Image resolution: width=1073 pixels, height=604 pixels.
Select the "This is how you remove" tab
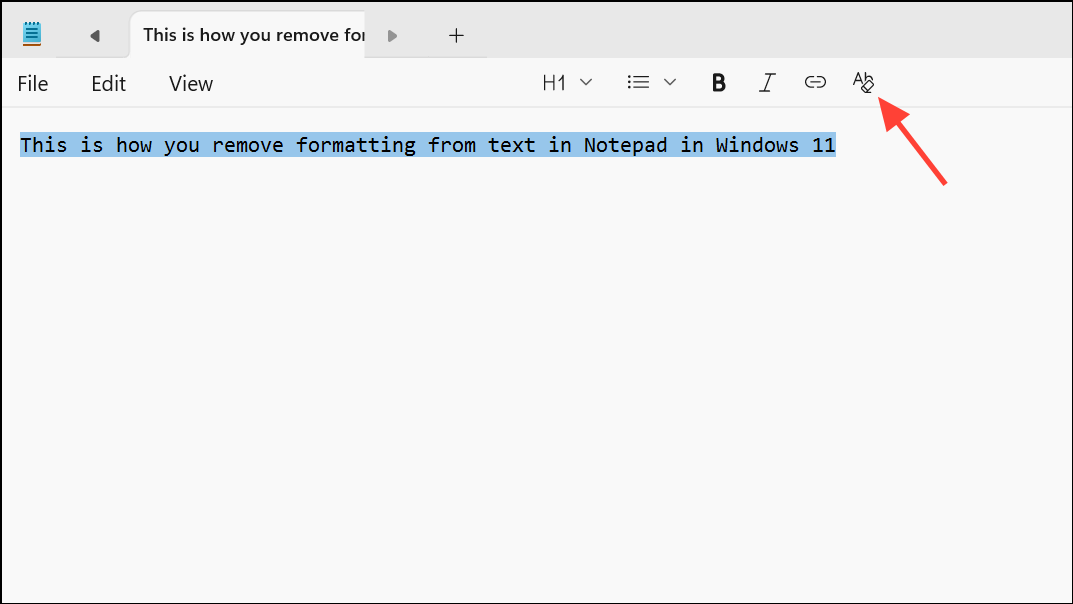coord(250,34)
